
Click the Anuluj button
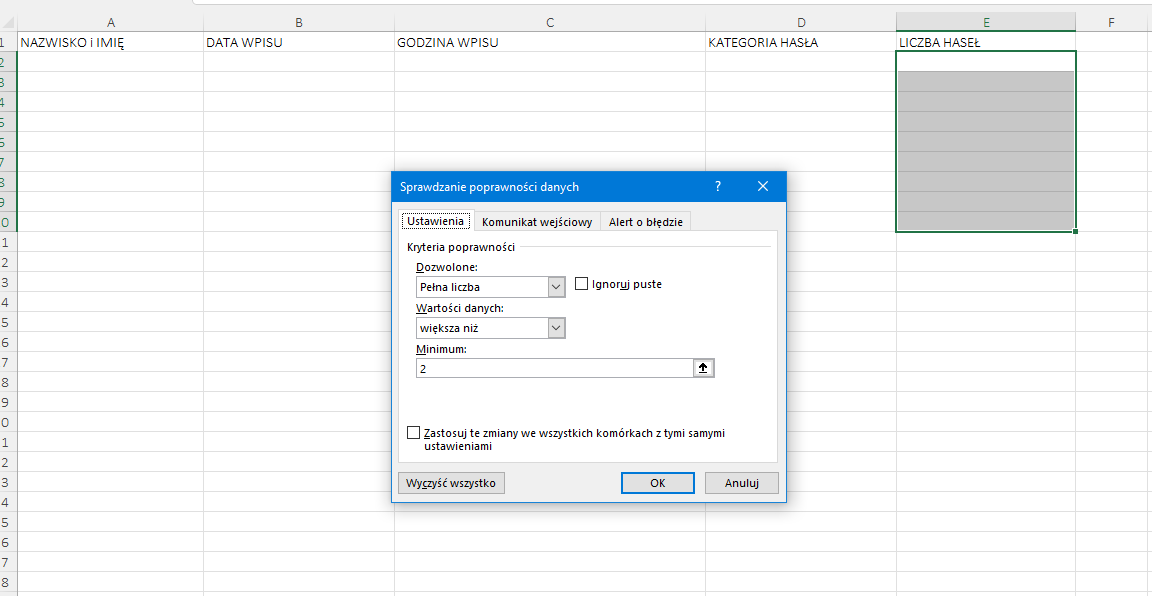coord(741,483)
